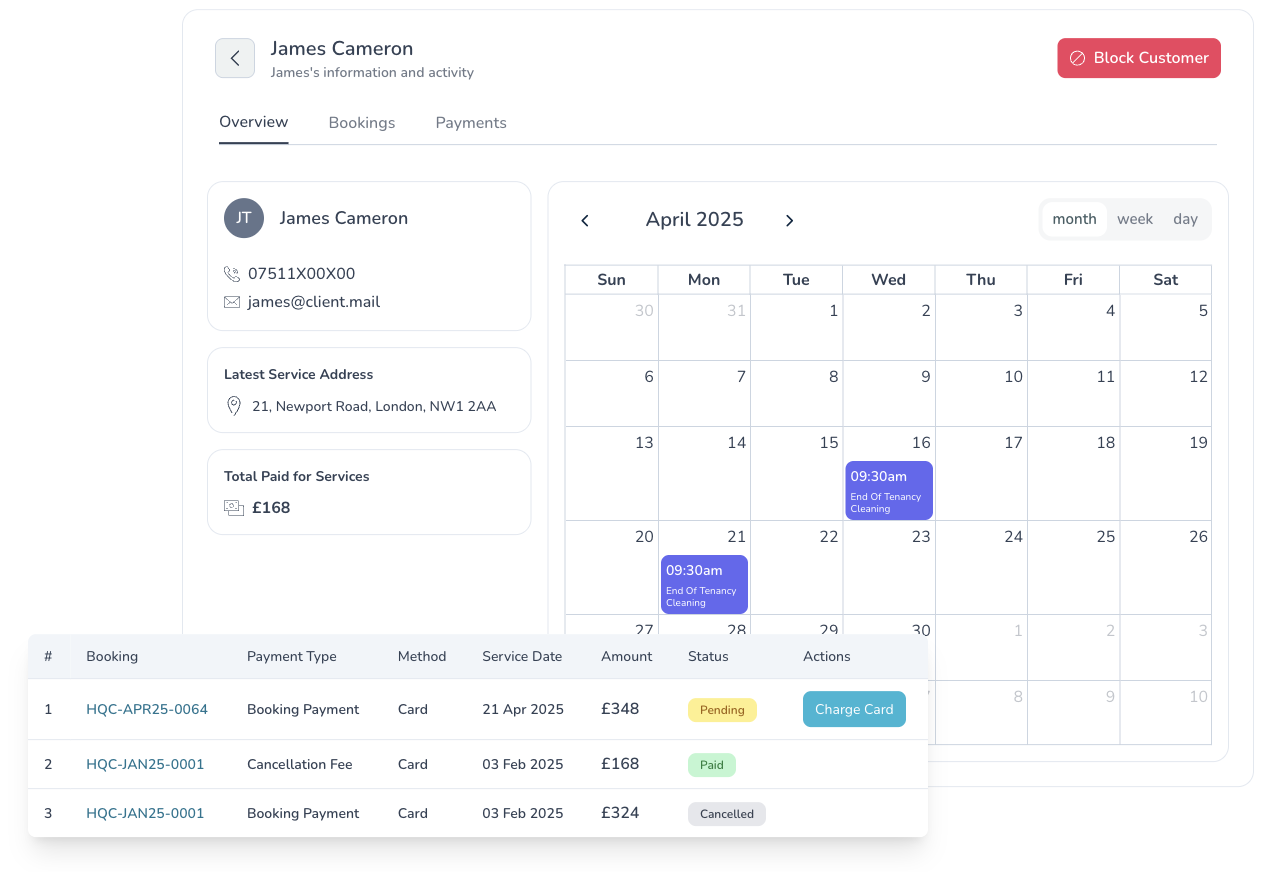The height and width of the screenshot is (872, 1266).
Task: Open the 09:30am event on April 16
Action: (889, 490)
